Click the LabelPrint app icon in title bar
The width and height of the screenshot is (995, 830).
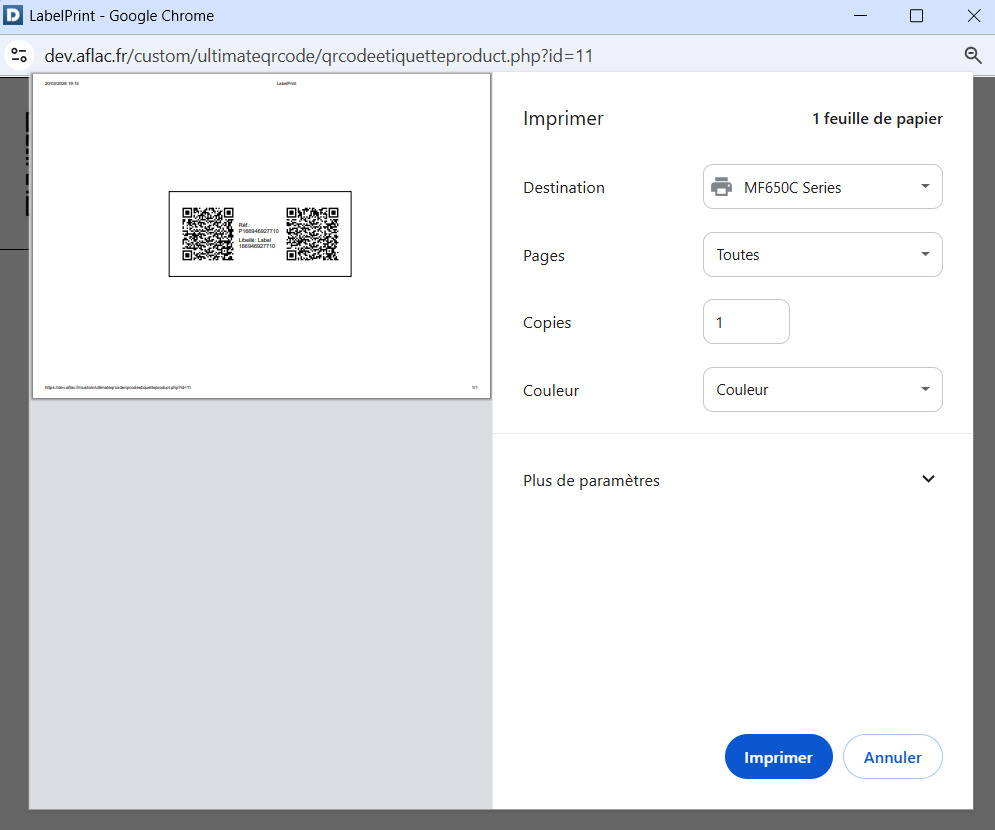point(14,16)
